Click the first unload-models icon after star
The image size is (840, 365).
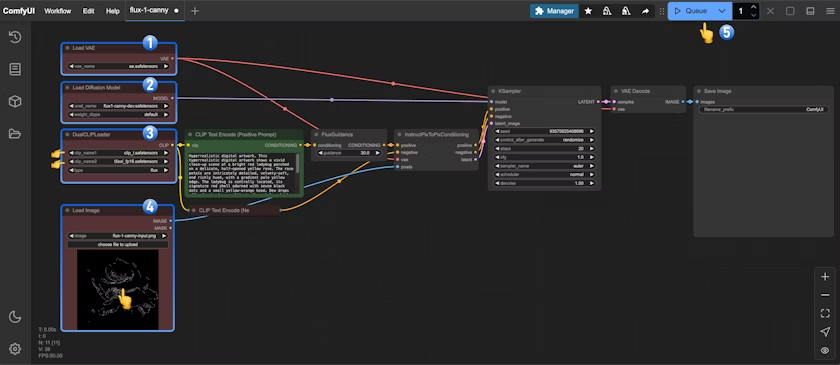pos(607,11)
